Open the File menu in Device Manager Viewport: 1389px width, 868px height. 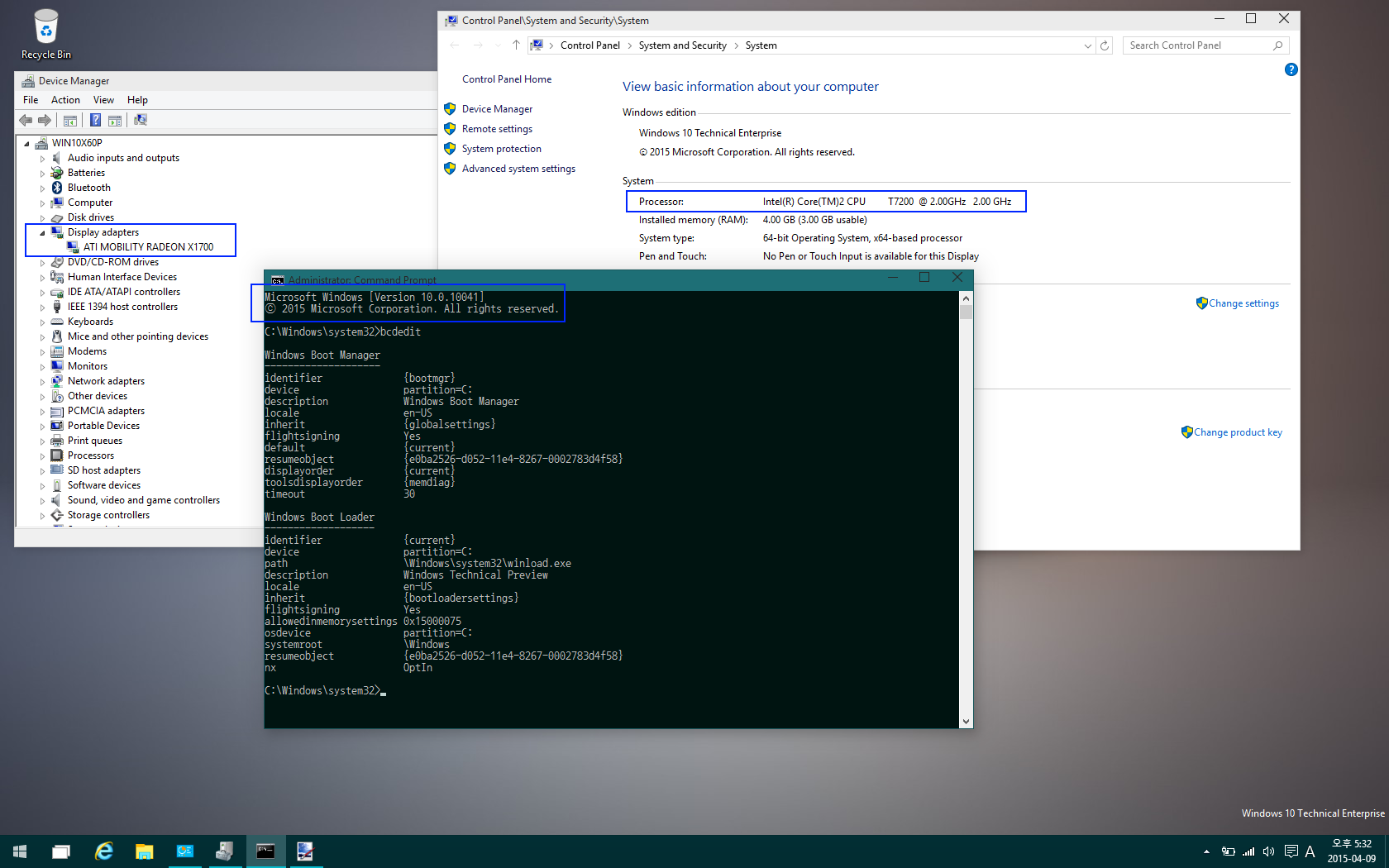(x=31, y=100)
